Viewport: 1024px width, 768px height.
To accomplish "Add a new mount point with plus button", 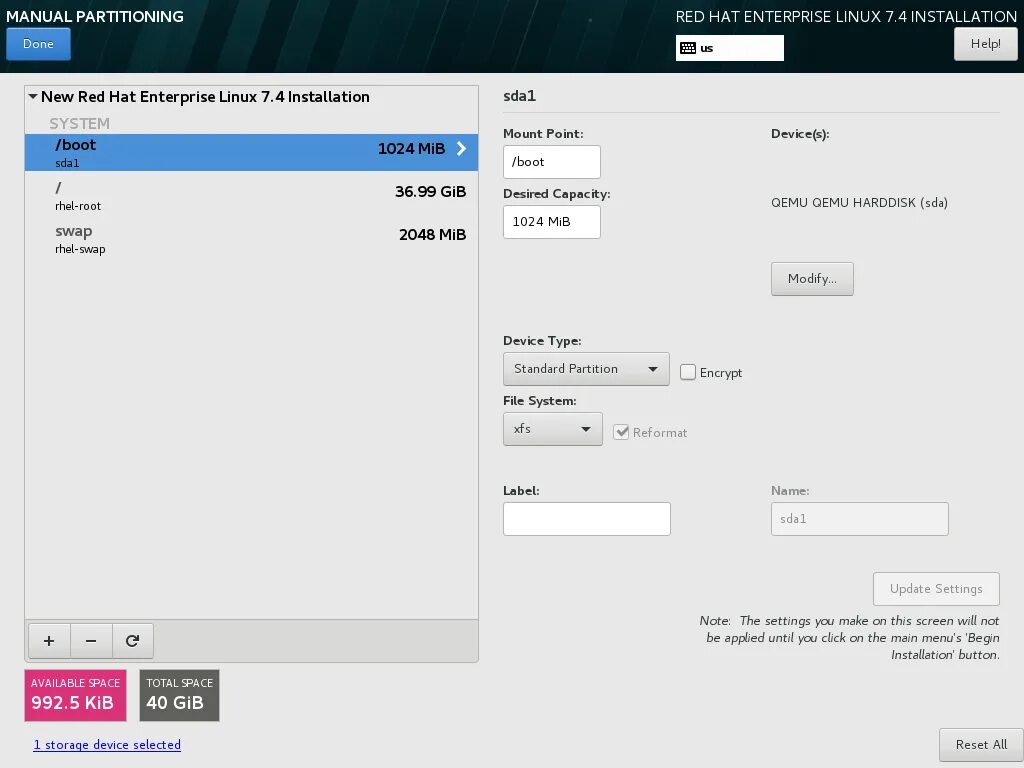I will [x=49, y=641].
